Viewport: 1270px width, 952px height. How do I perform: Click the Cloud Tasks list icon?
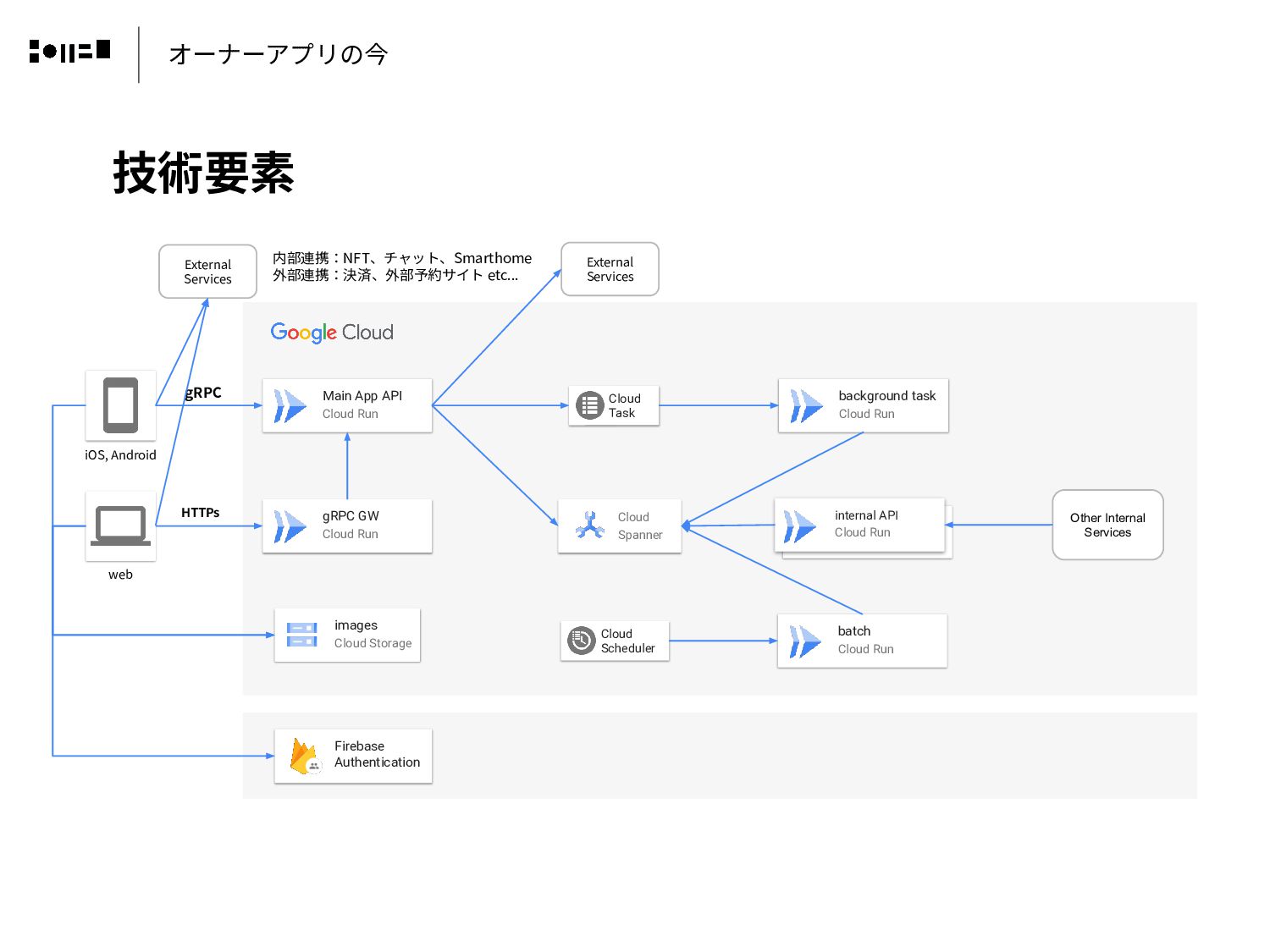click(x=589, y=405)
